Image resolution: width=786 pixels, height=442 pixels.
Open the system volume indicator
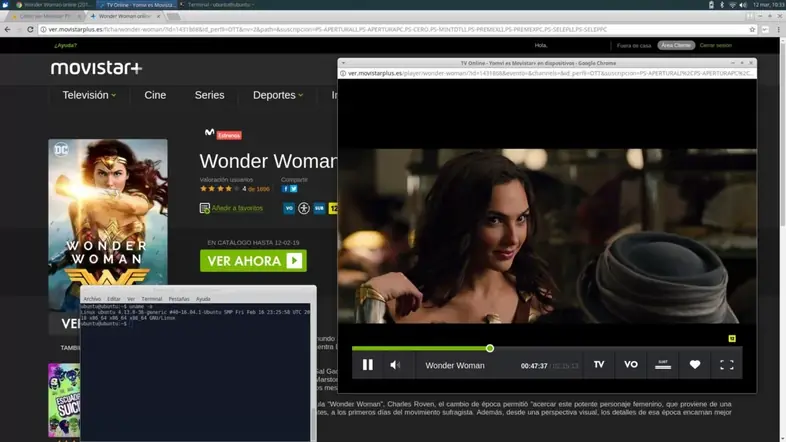(743, 5)
